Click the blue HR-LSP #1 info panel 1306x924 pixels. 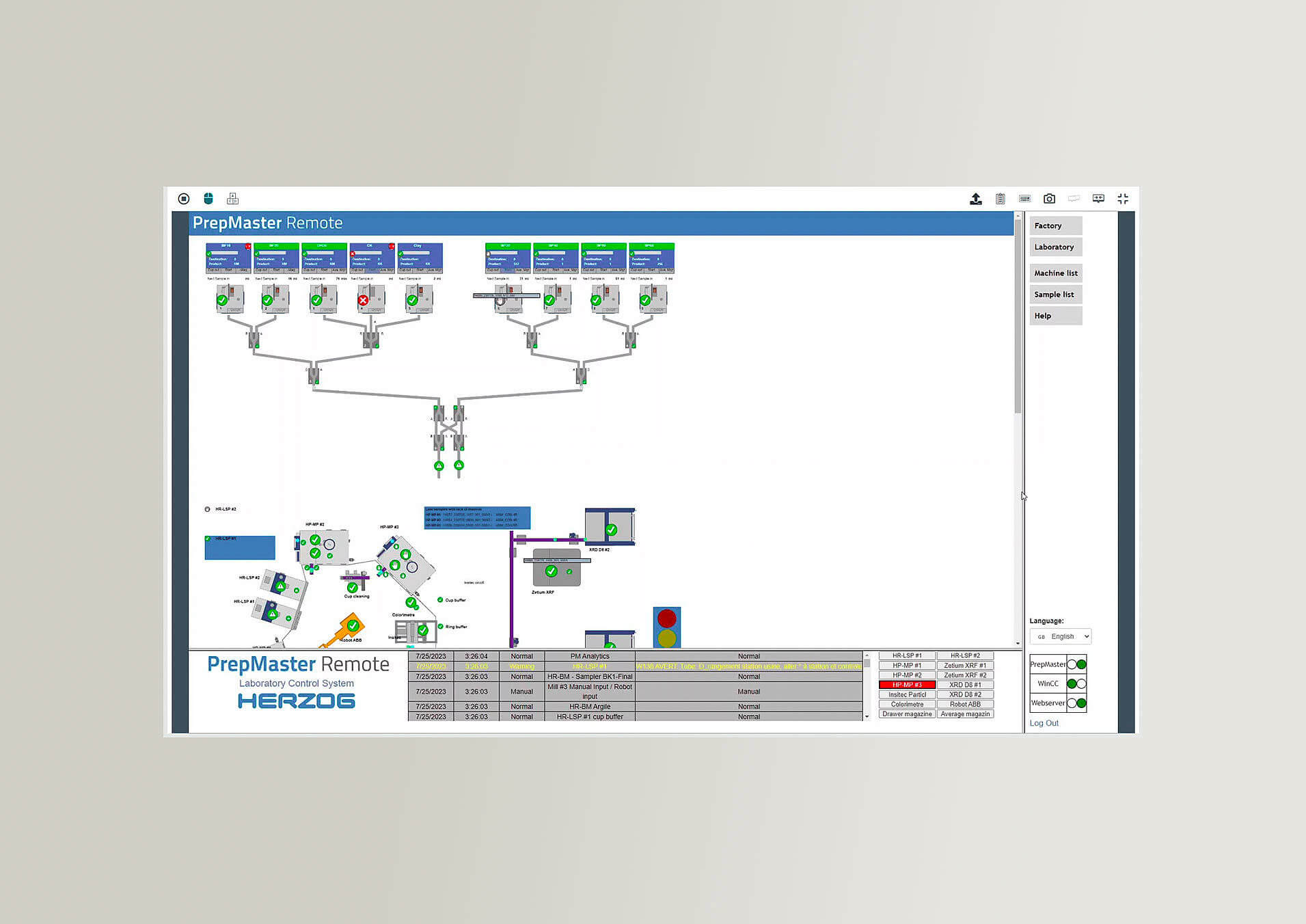pyautogui.click(x=240, y=547)
